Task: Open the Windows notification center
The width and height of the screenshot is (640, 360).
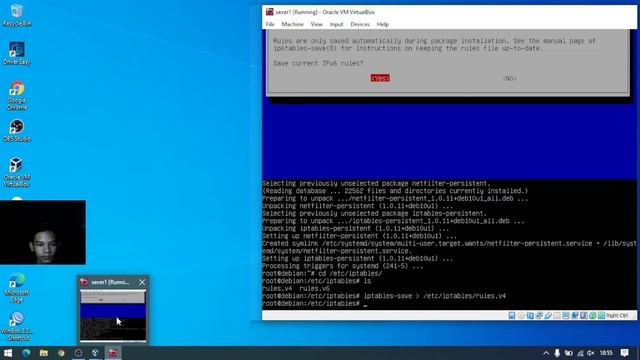Action: pos(624,353)
